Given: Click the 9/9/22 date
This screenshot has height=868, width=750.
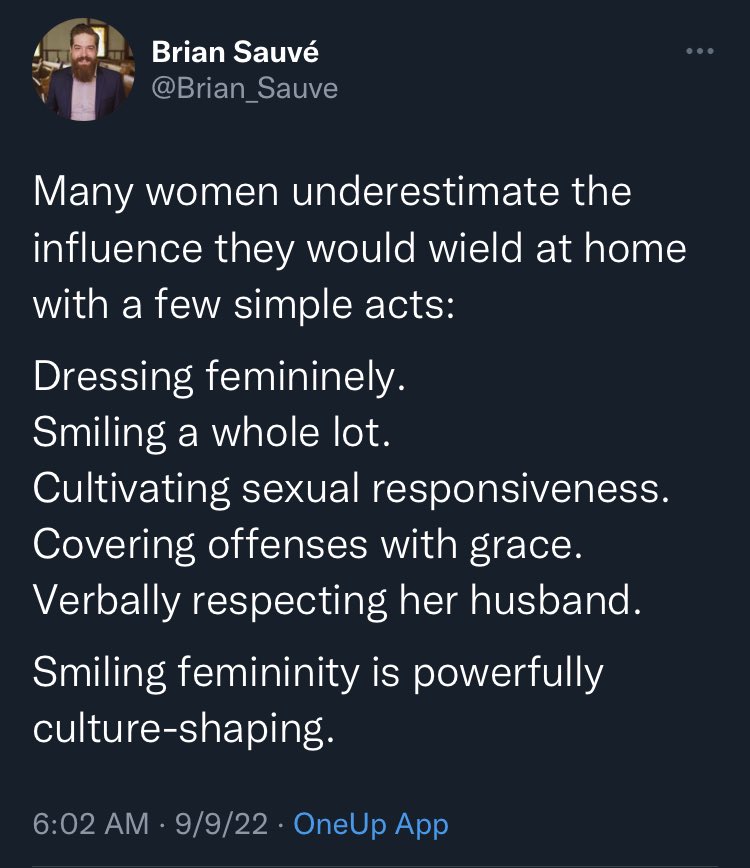Looking at the screenshot, I should (221, 824).
